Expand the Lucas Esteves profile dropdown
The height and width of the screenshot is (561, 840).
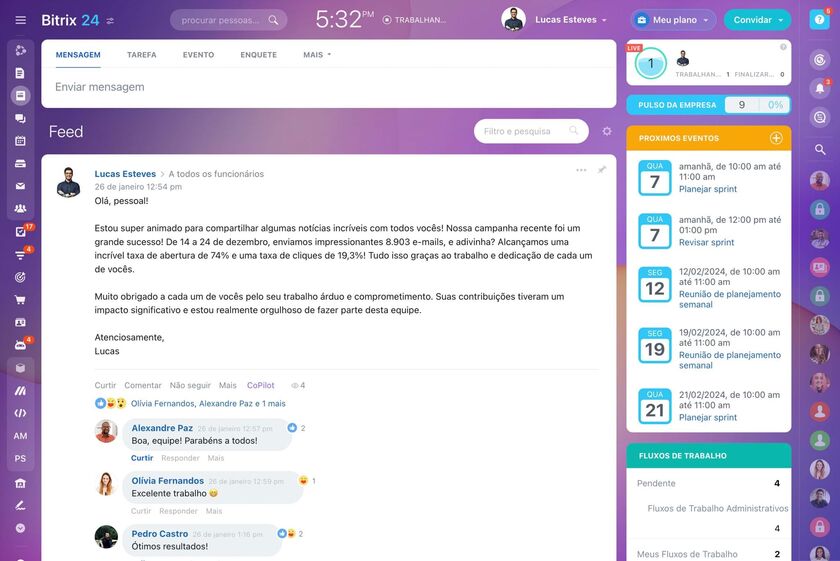pyautogui.click(x=571, y=20)
